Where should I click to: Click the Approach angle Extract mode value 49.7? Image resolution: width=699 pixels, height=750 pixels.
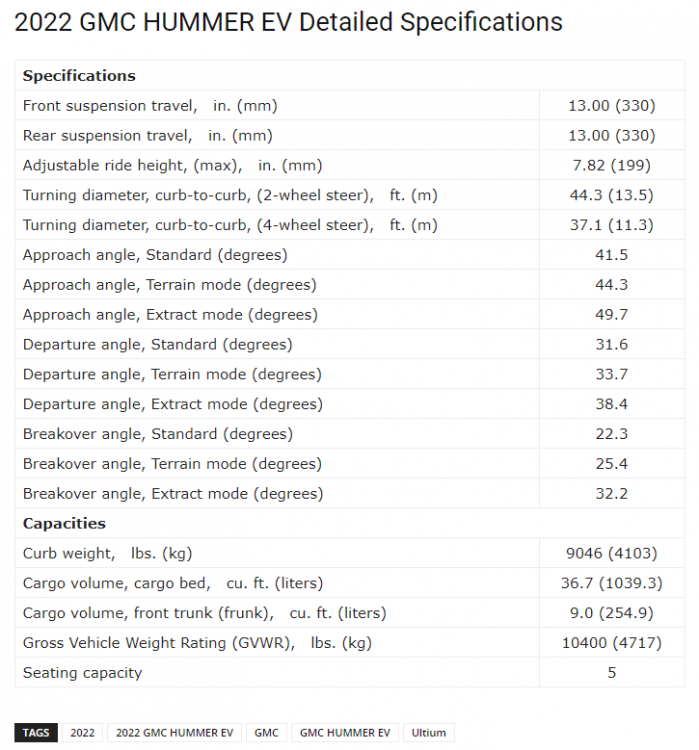tap(612, 315)
